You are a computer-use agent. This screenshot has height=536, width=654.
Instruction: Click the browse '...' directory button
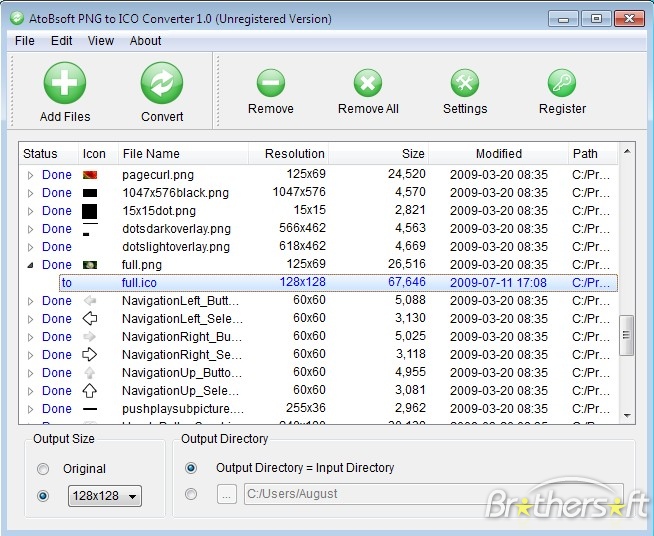click(226, 495)
